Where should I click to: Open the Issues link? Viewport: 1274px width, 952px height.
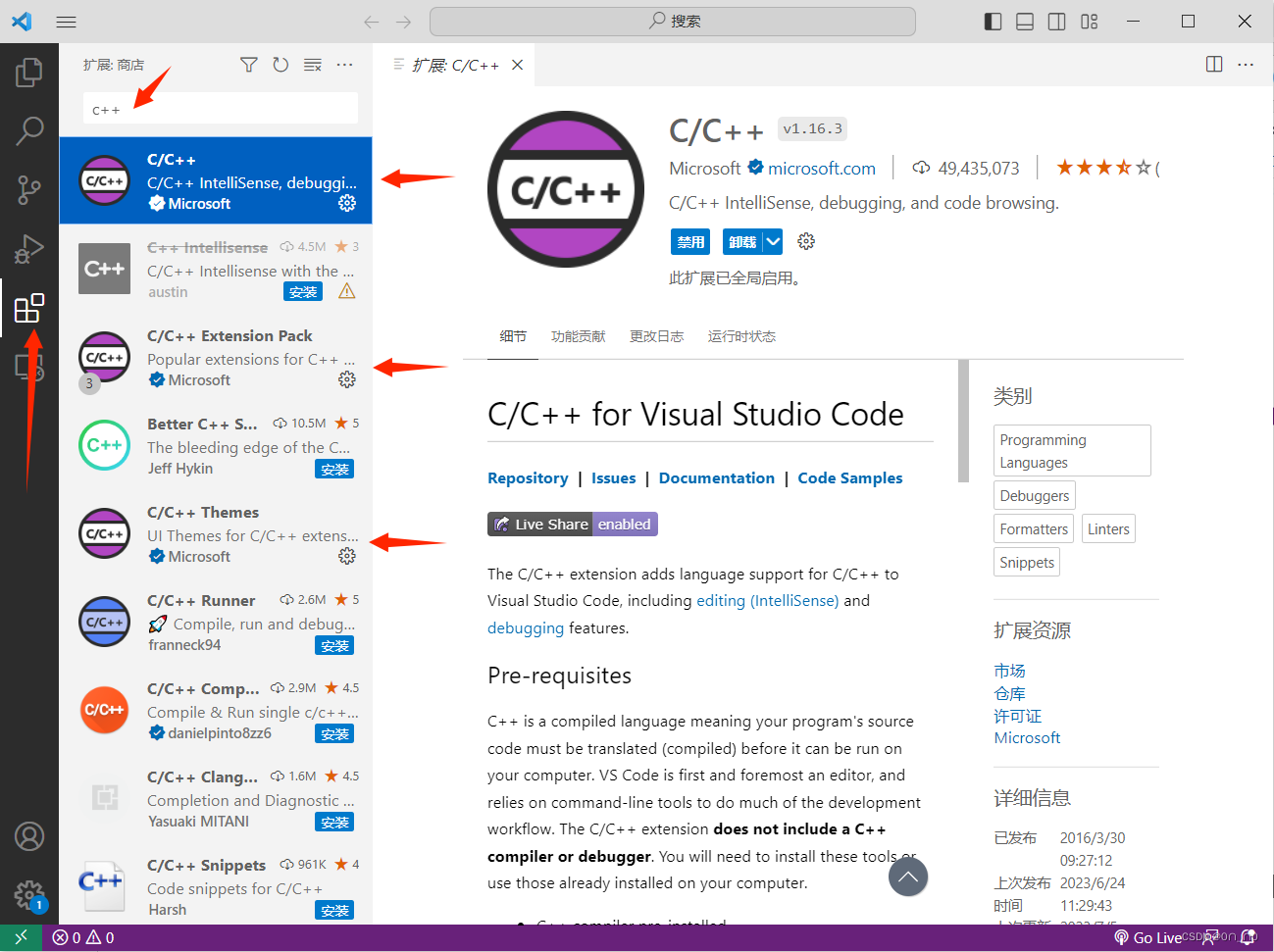click(614, 477)
